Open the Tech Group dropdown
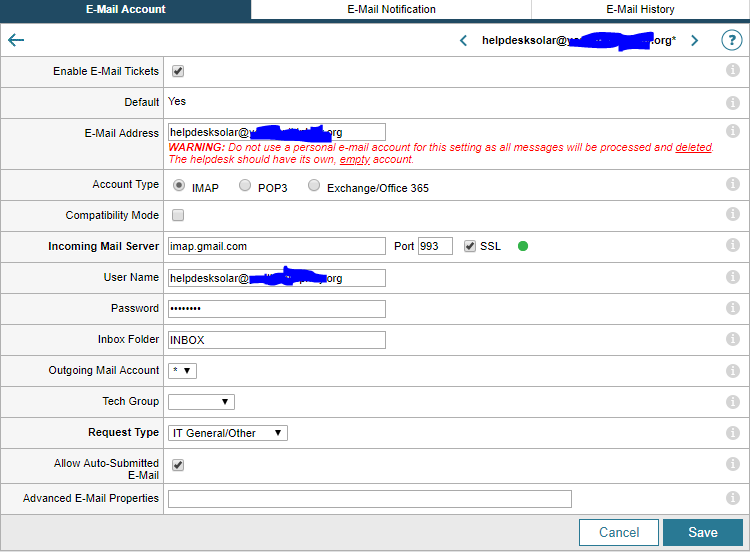The height and width of the screenshot is (552, 750). 201,402
